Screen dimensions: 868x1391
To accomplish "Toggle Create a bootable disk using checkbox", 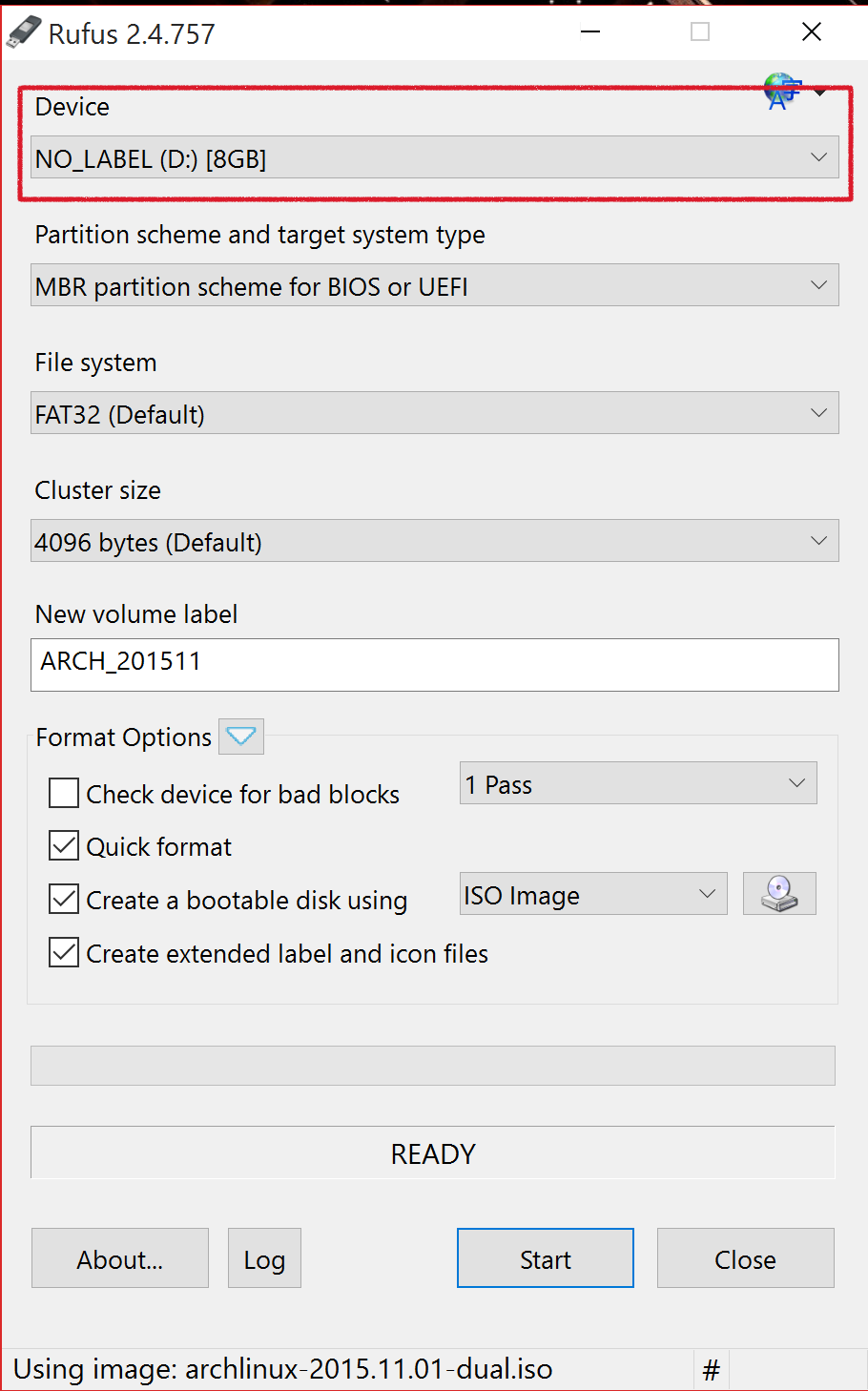I will (64, 899).
